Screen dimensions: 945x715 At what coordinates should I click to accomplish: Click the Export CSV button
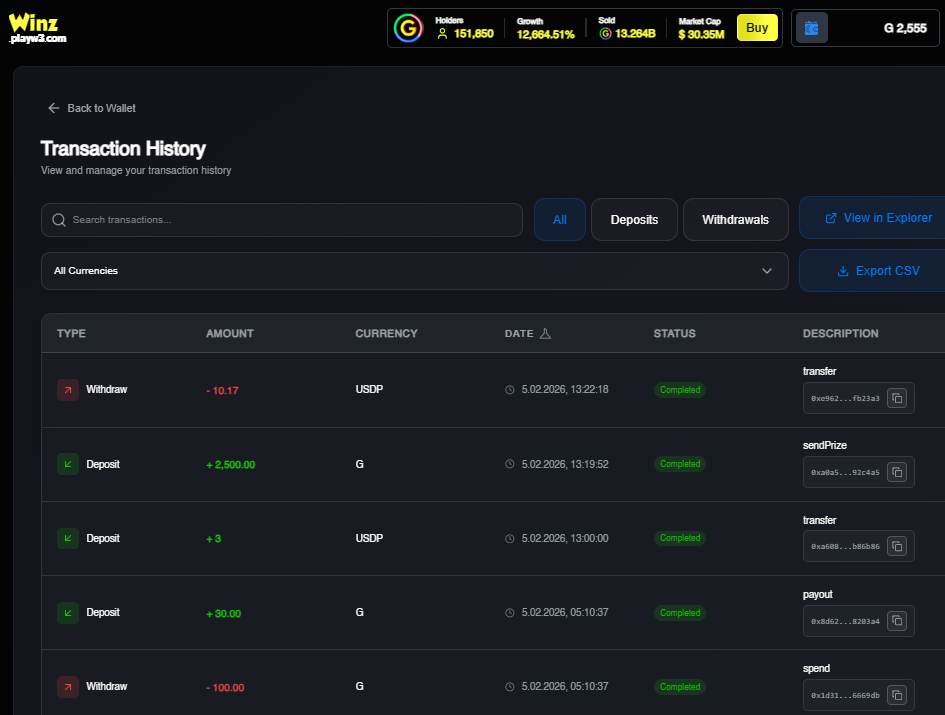[877, 271]
